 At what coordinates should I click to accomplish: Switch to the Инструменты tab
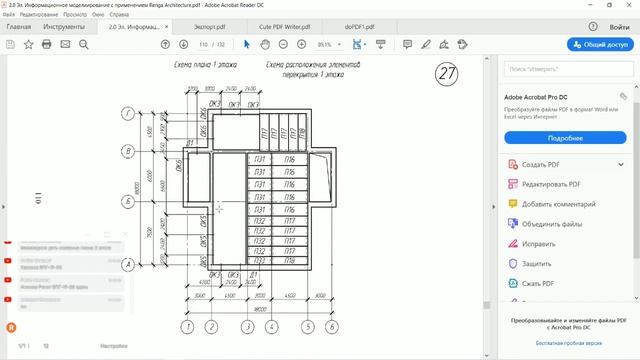coord(64,27)
